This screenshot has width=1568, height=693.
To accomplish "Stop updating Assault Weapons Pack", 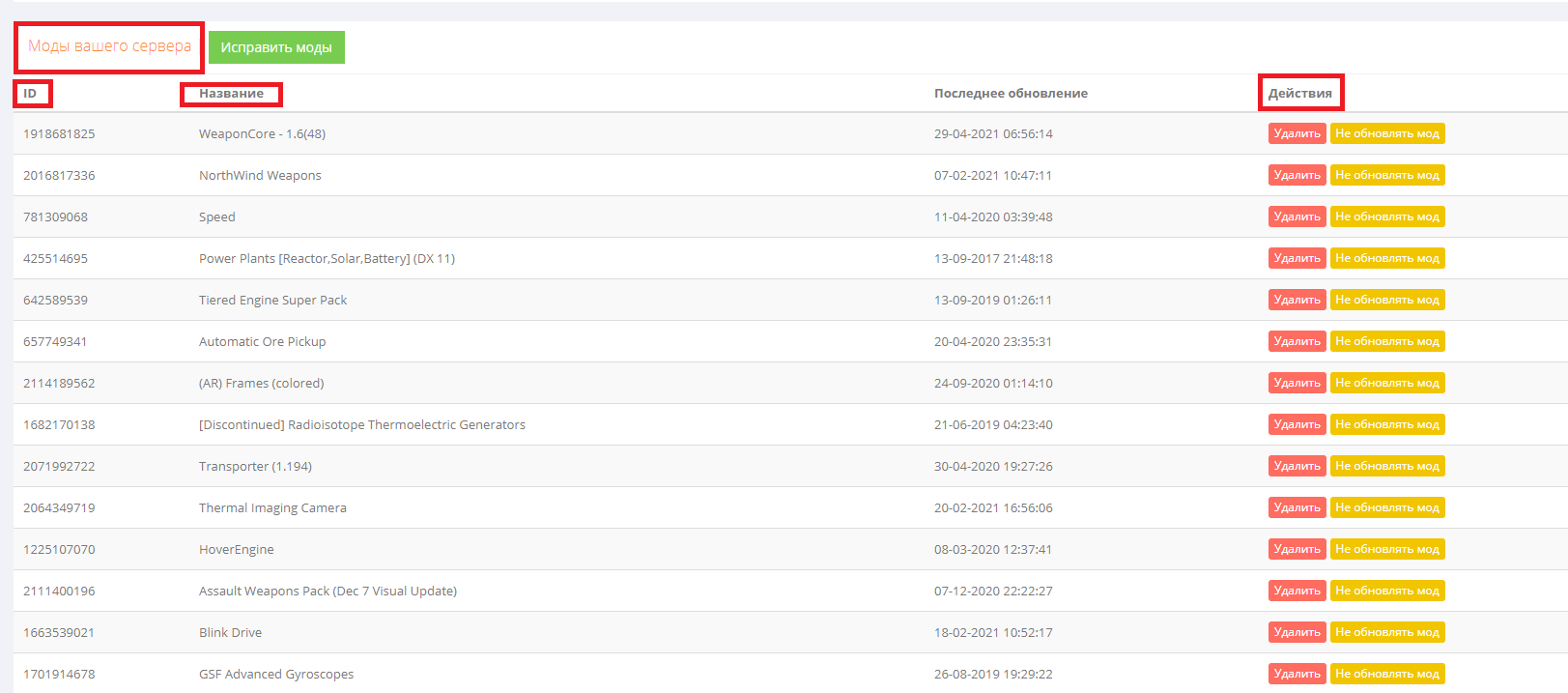I will (1387, 591).
